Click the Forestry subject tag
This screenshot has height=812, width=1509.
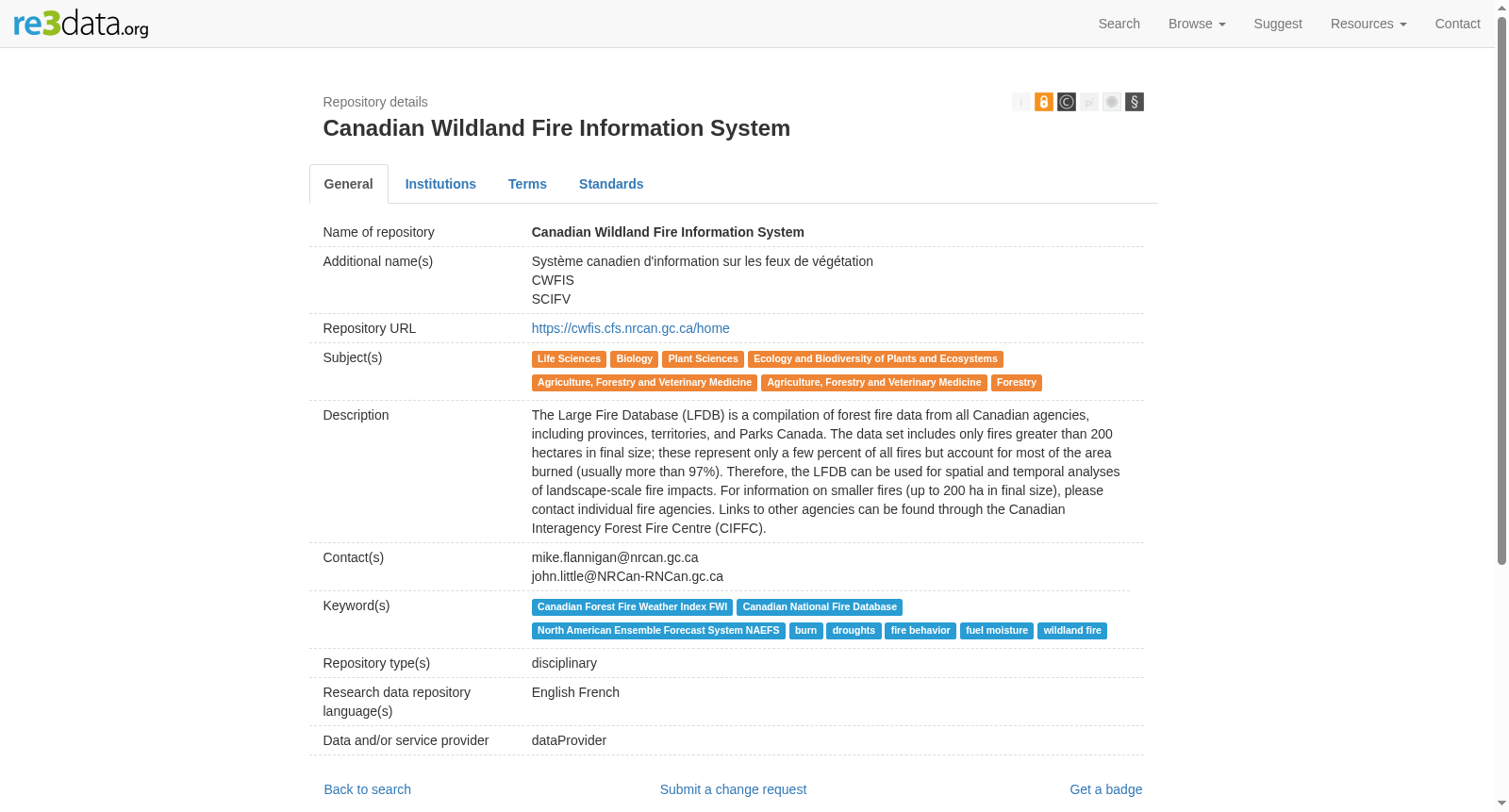1017,383
